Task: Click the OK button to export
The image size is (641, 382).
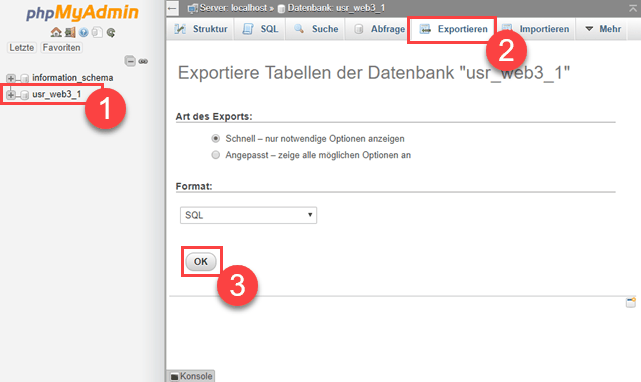Action: tap(201, 262)
